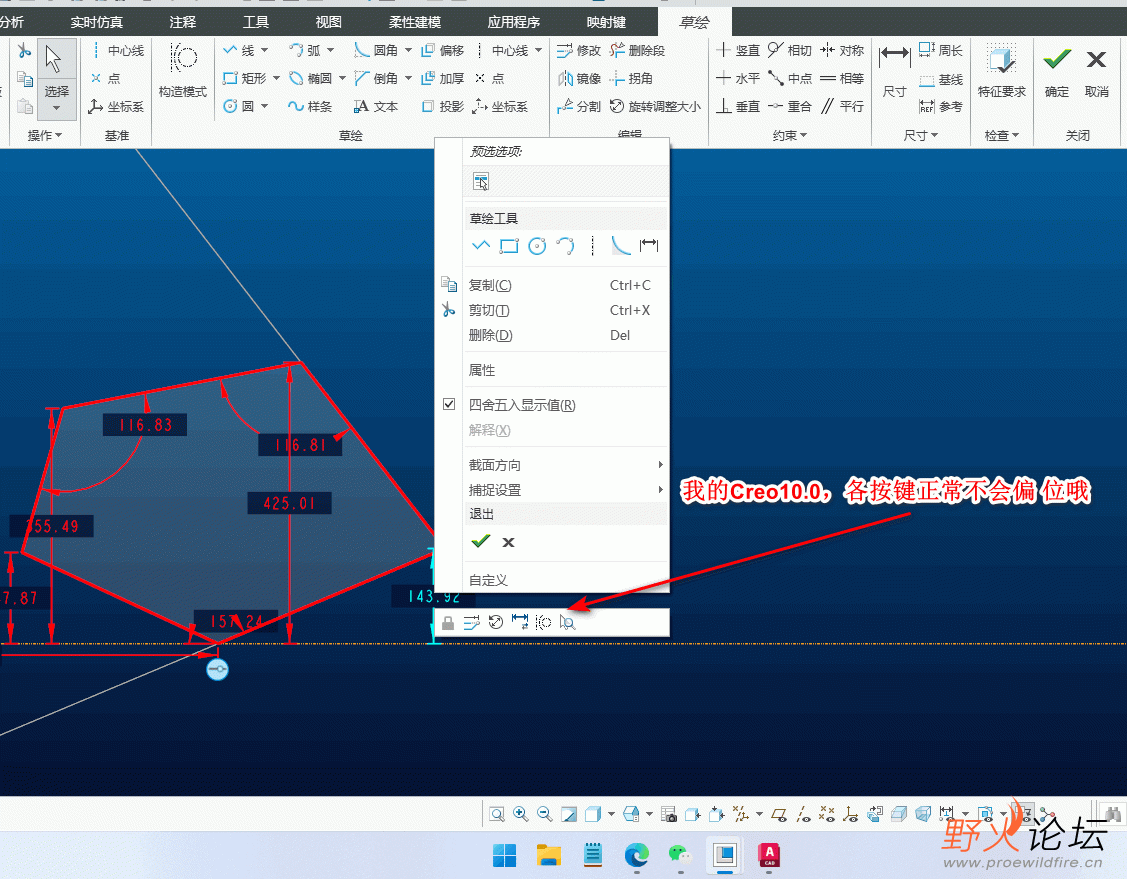Open File Explorer from taskbar
Viewport: 1127px width, 879px height.
548,855
